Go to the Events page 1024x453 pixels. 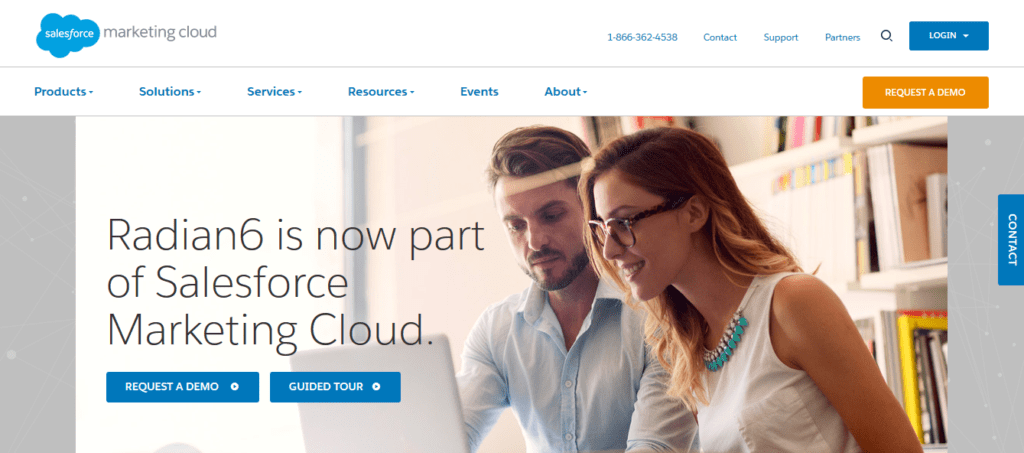pyautogui.click(x=479, y=92)
